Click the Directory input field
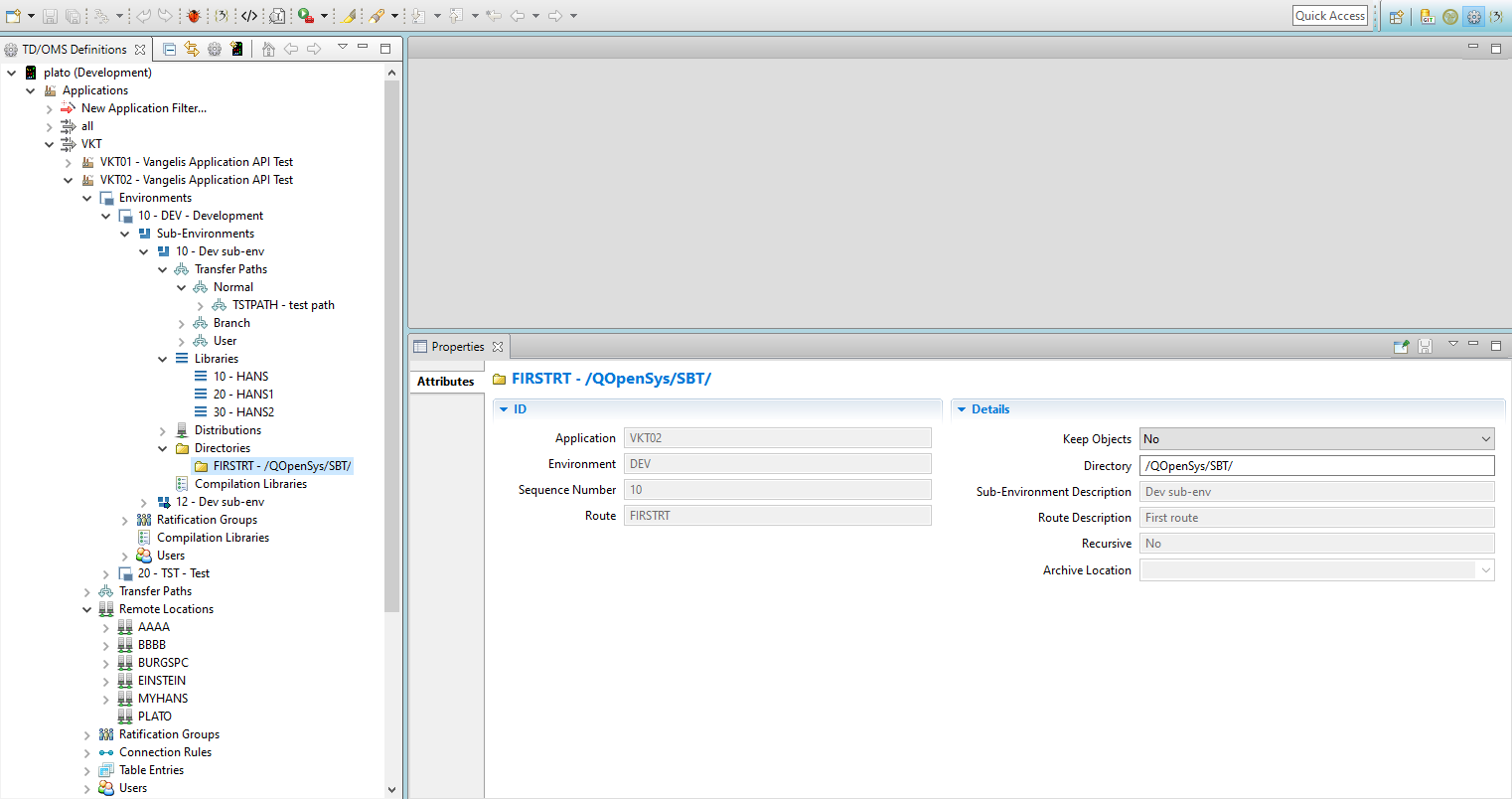1512x799 pixels. [1316, 466]
